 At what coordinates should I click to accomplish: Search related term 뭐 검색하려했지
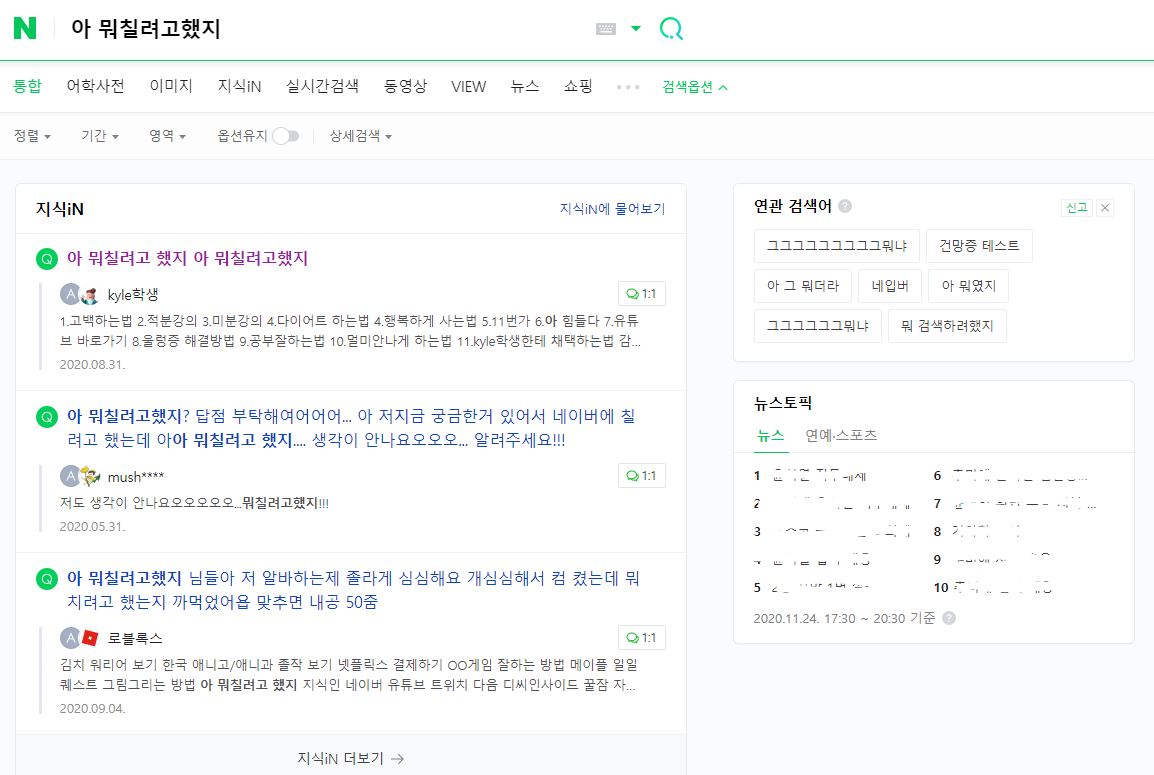click(947, 326)
